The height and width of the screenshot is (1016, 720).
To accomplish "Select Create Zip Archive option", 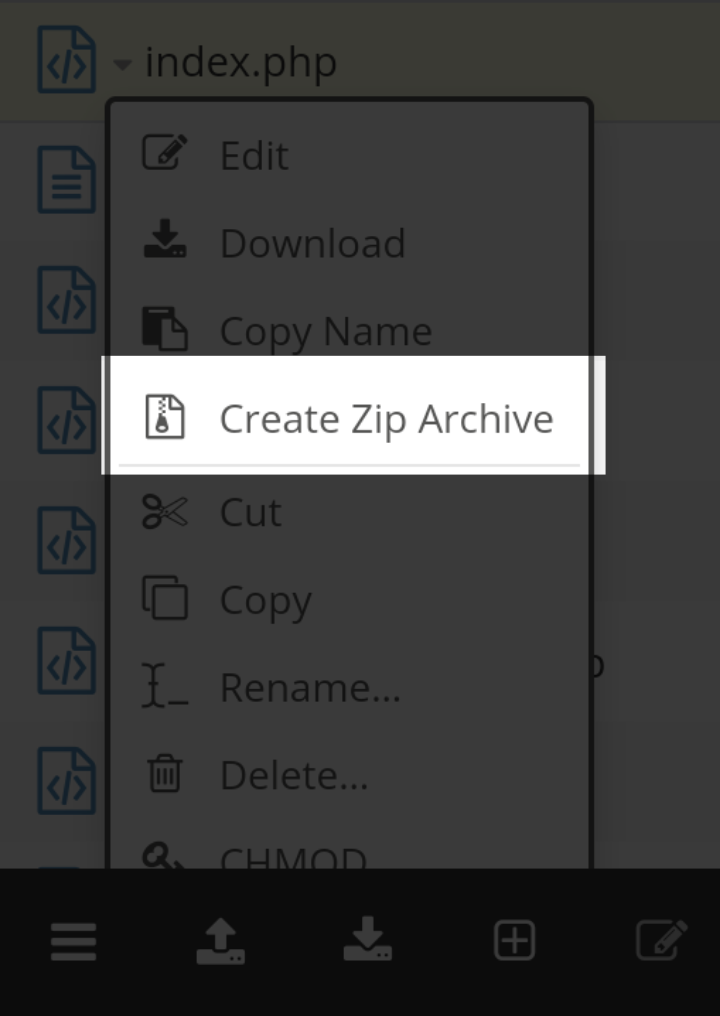I will tap(385, 418).
